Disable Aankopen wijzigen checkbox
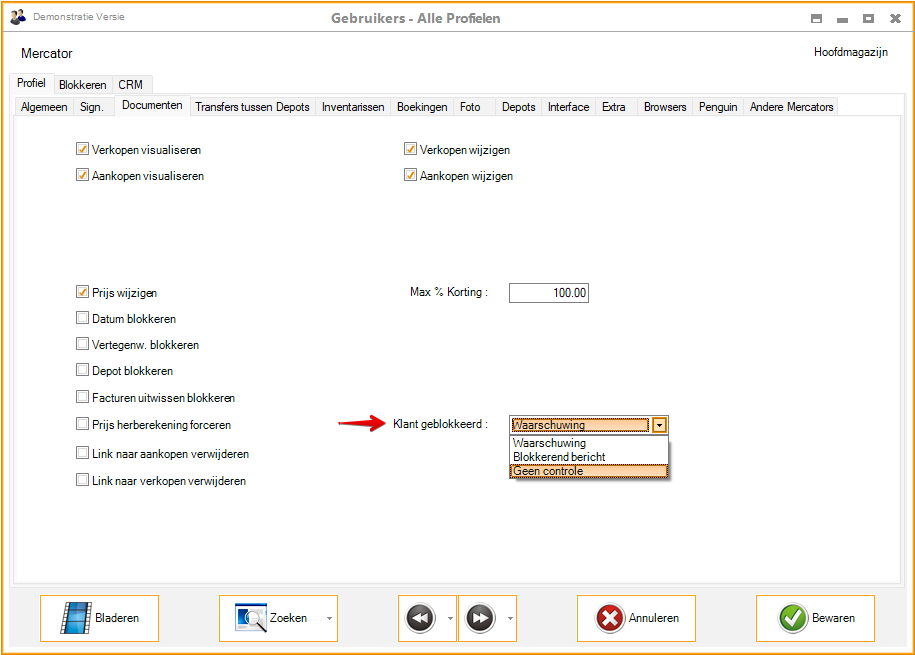 pos(410,175)
